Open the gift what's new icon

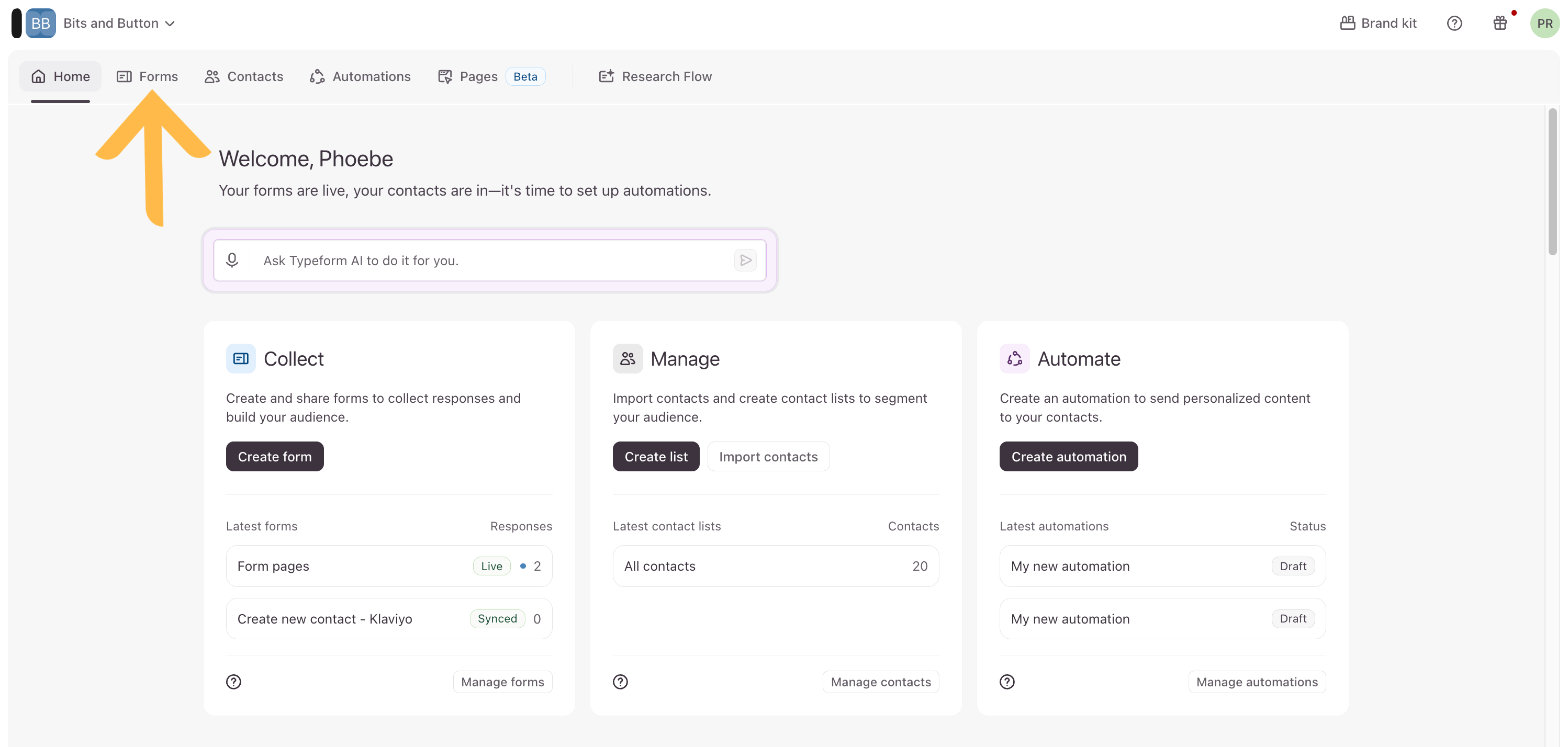[1500, 23]
